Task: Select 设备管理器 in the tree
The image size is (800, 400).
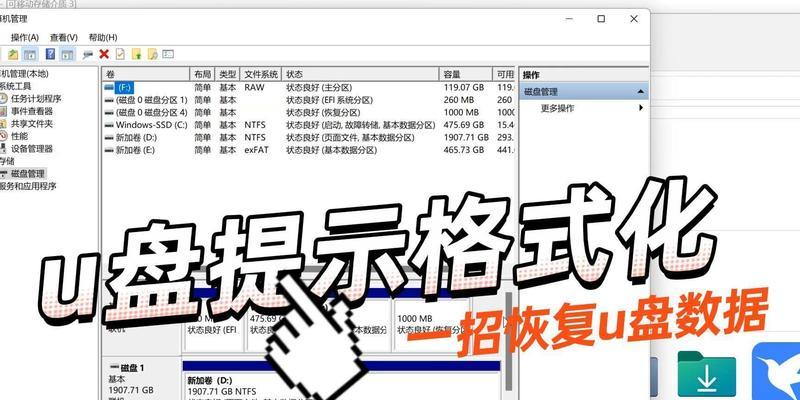Action: tap(32, 149)
